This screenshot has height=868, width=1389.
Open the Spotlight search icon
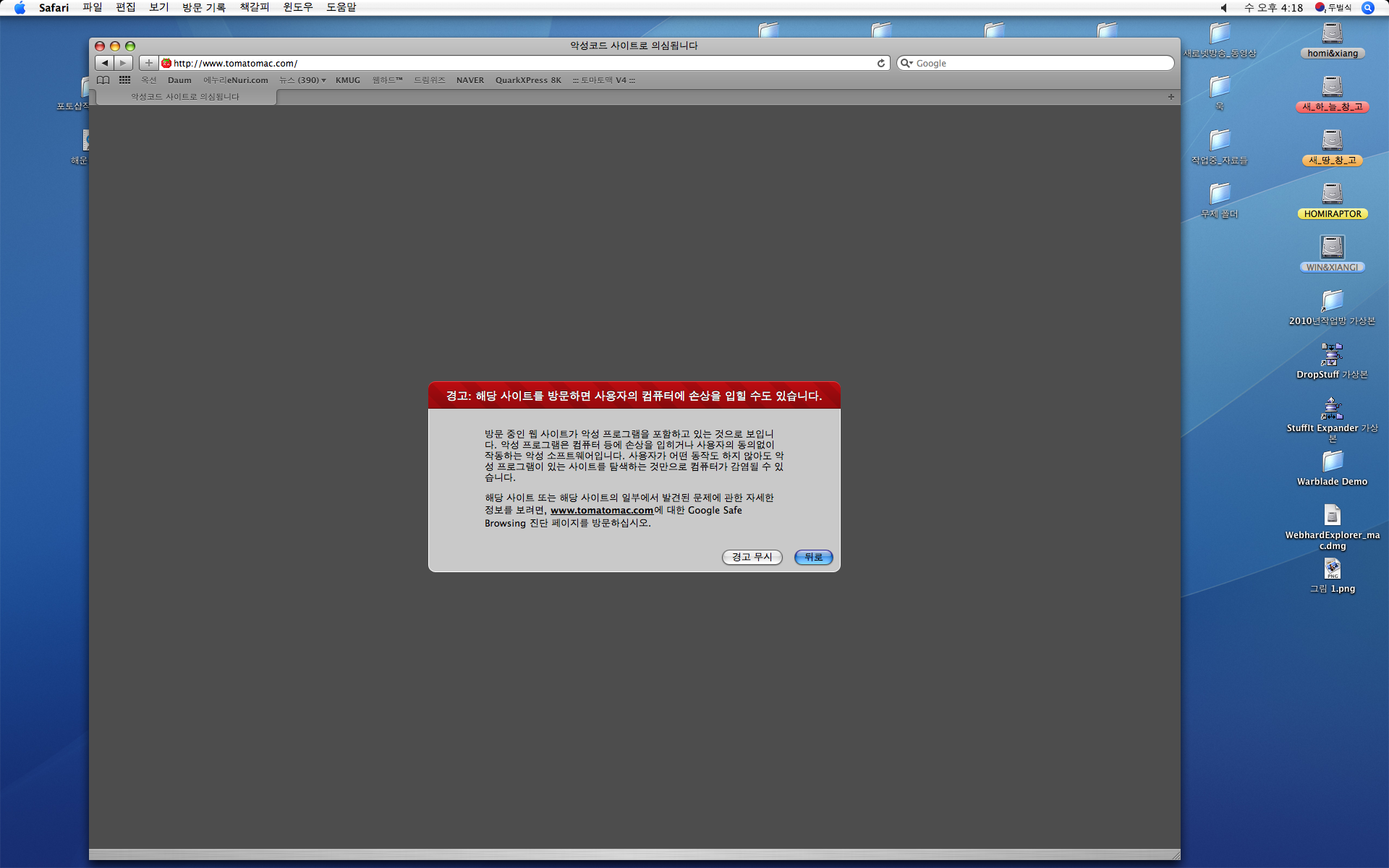tap(1367, 7)
